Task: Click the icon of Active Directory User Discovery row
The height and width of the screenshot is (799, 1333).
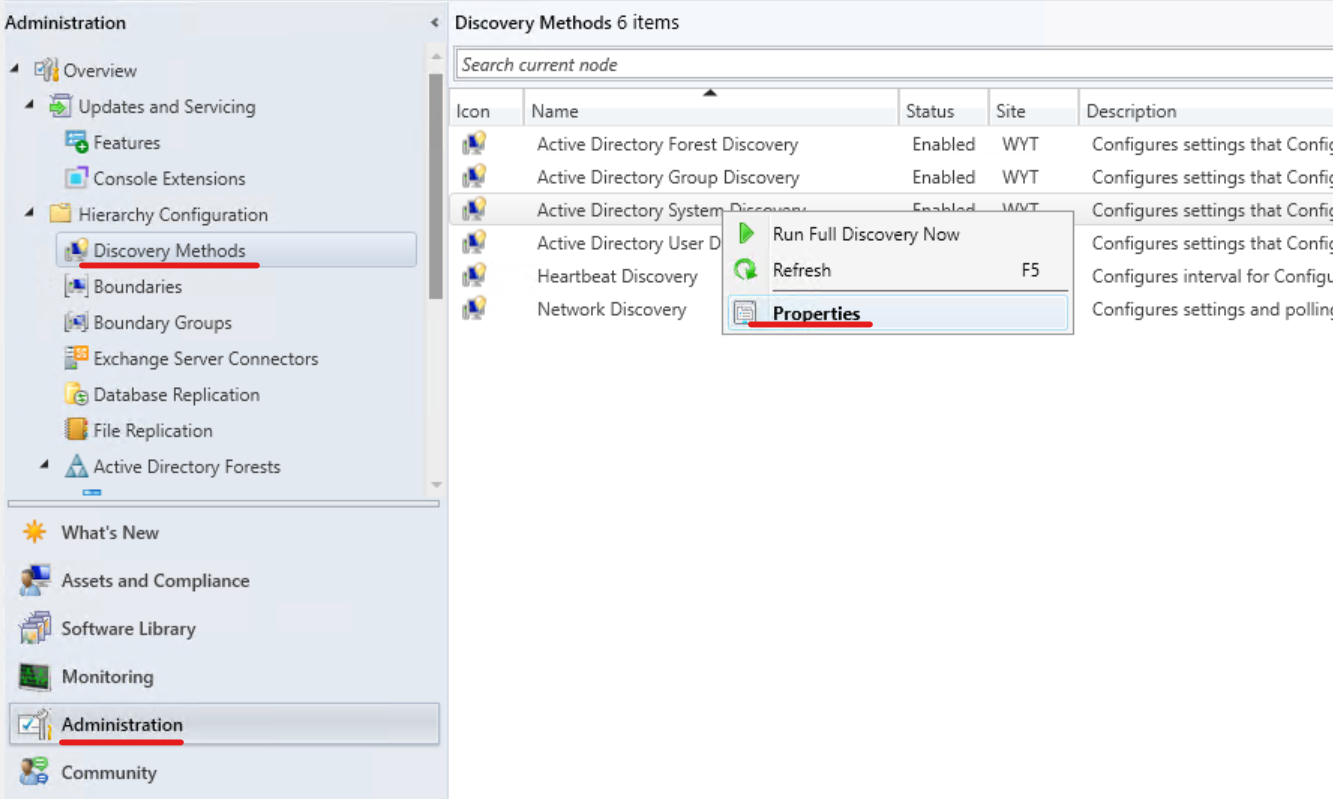Action: point(474,243)
